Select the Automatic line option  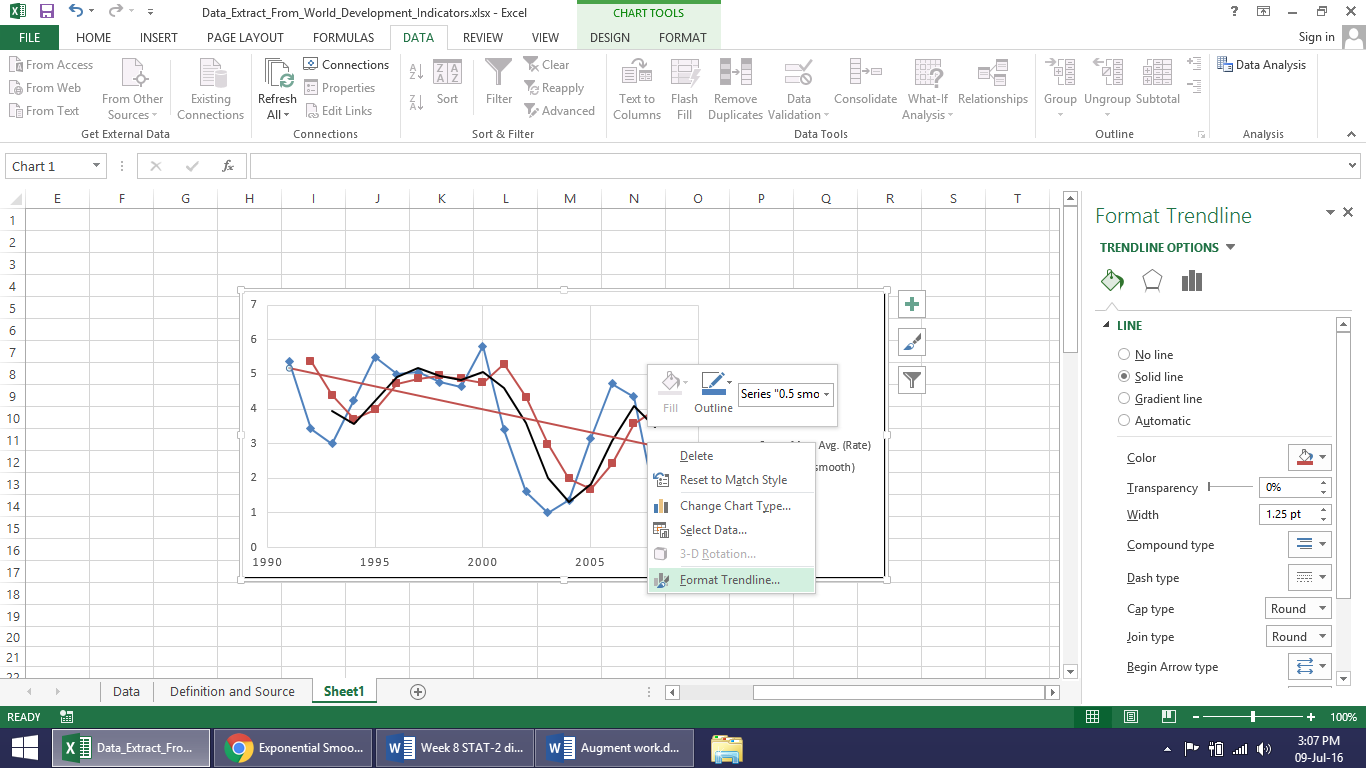[1124, 421]
